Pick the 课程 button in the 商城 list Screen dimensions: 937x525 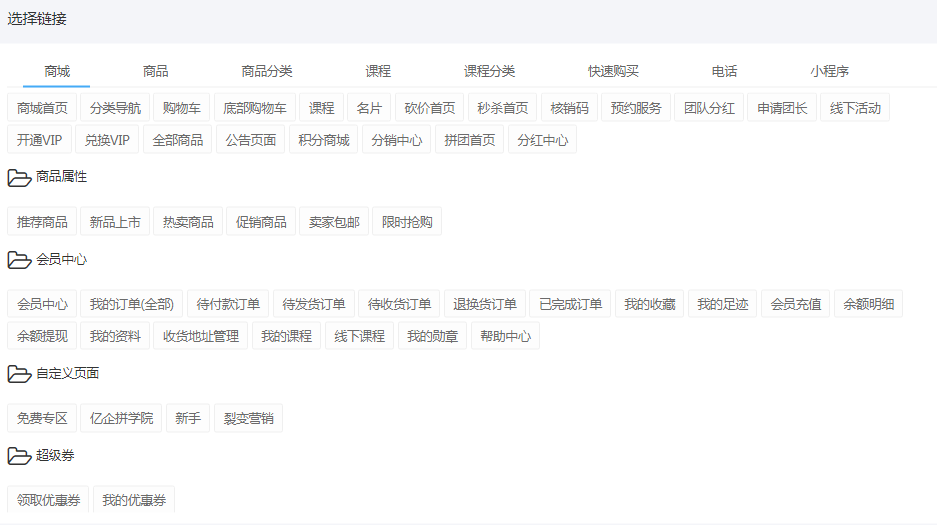click(321, 108)
